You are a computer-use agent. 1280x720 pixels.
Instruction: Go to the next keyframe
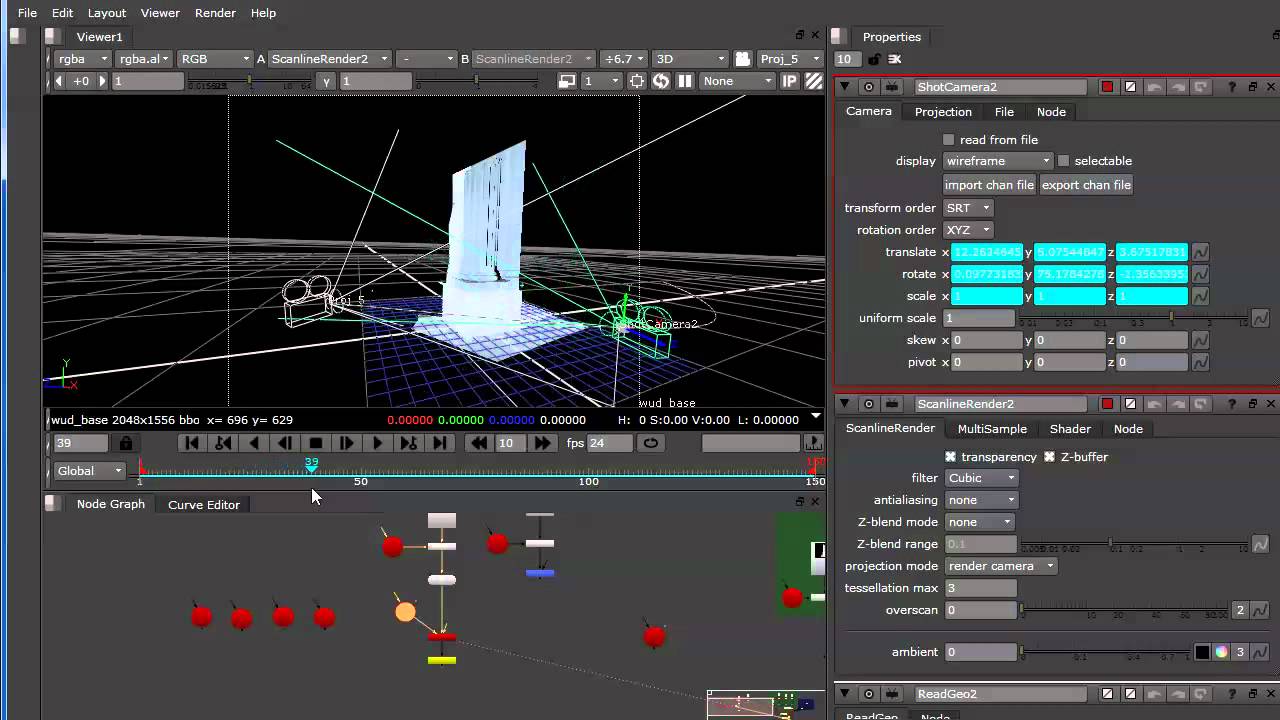click(409, 443)
